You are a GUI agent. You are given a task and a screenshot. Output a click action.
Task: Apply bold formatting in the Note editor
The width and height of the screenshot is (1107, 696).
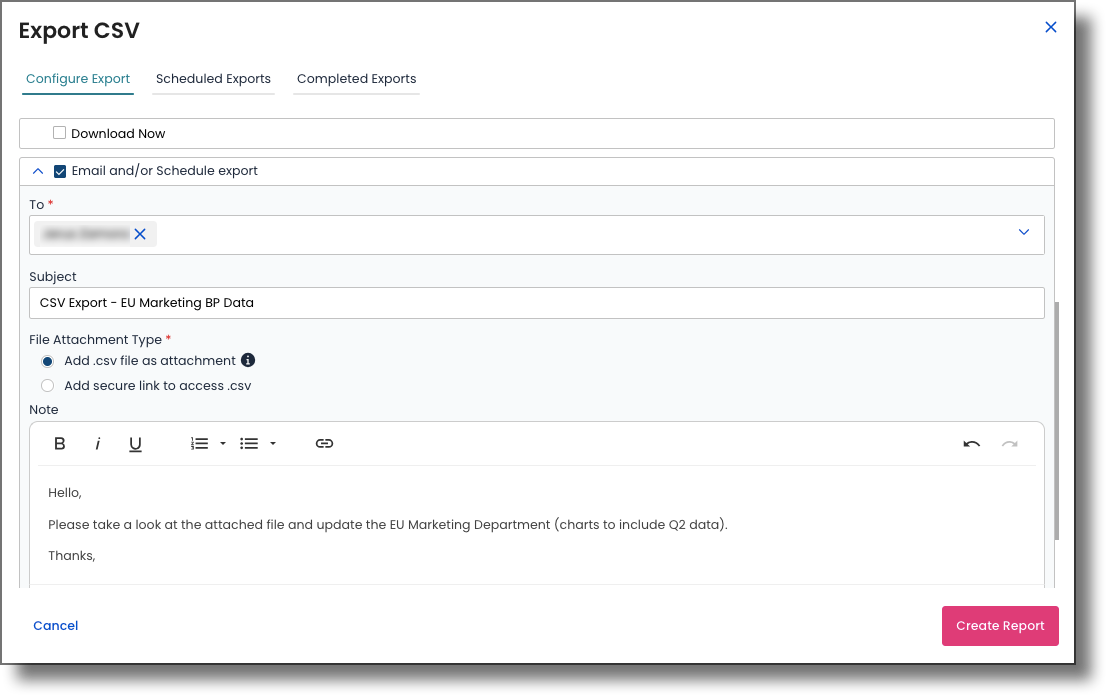click(x=59, y=443)
